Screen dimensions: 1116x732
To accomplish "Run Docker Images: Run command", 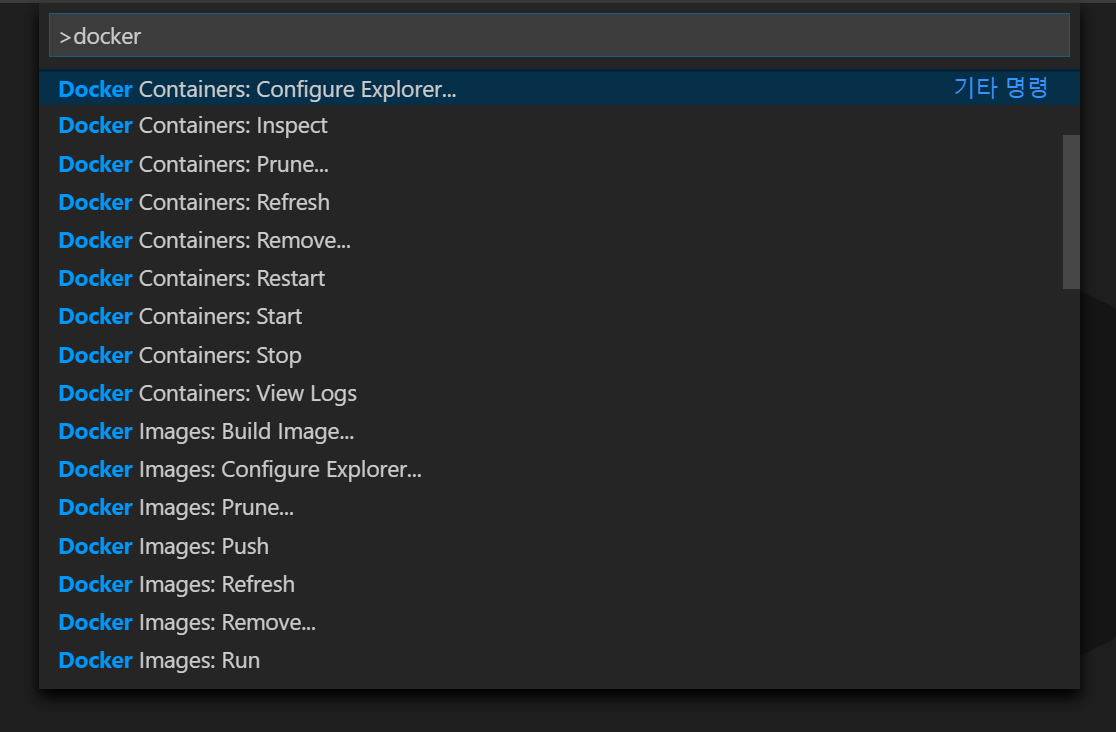I will [559, 660].
